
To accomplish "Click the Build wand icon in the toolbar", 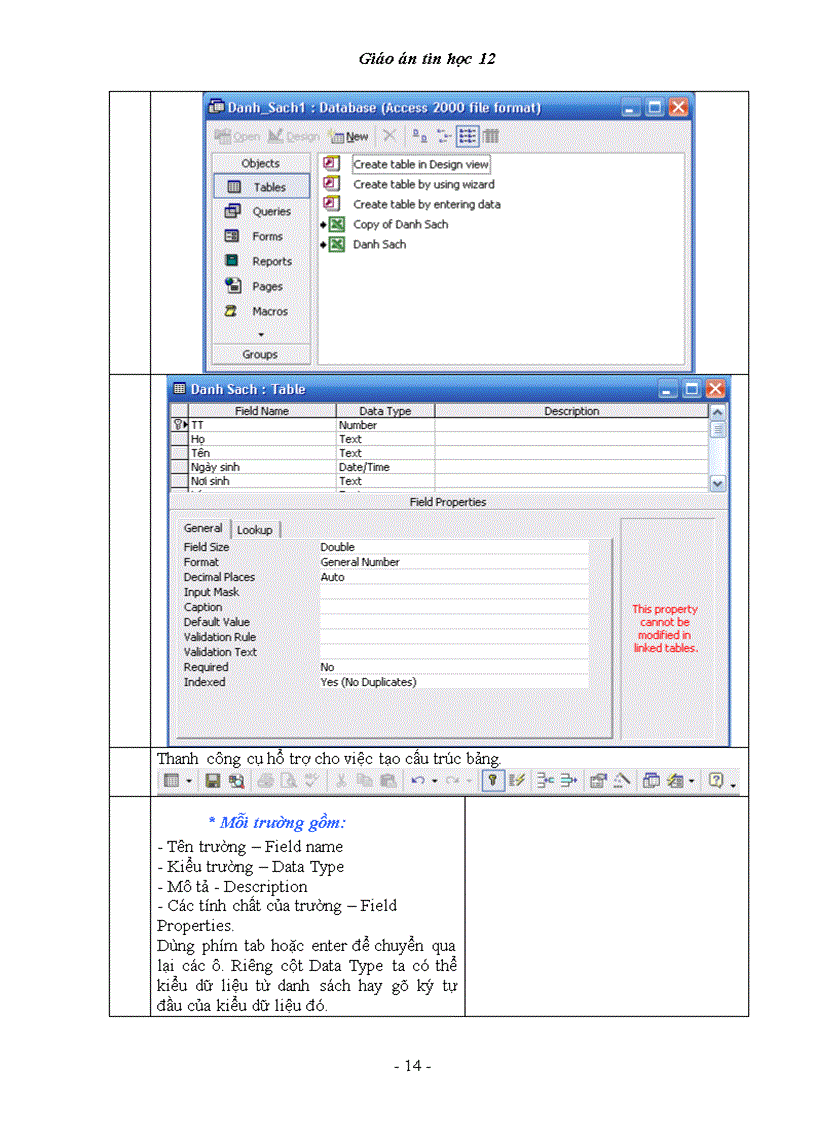I will coord(621,781).
